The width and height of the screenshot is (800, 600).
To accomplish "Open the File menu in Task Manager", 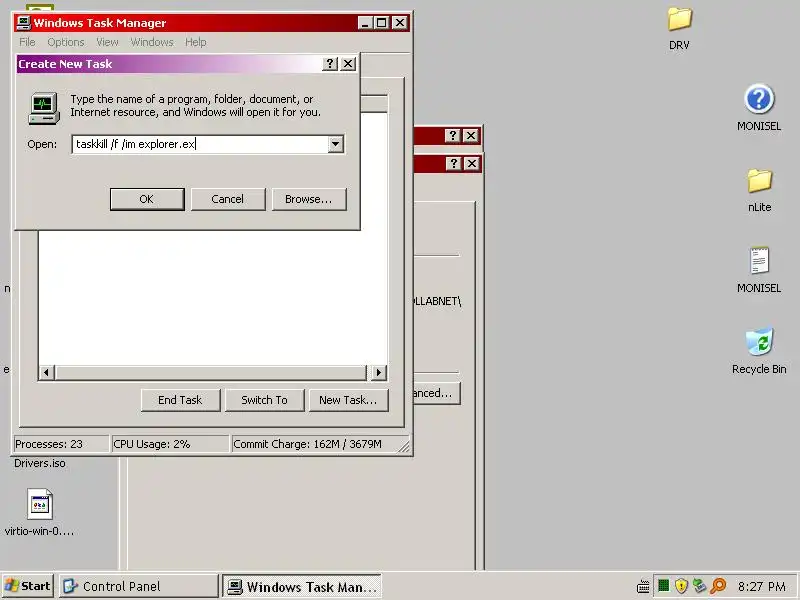I will point(27,42).
